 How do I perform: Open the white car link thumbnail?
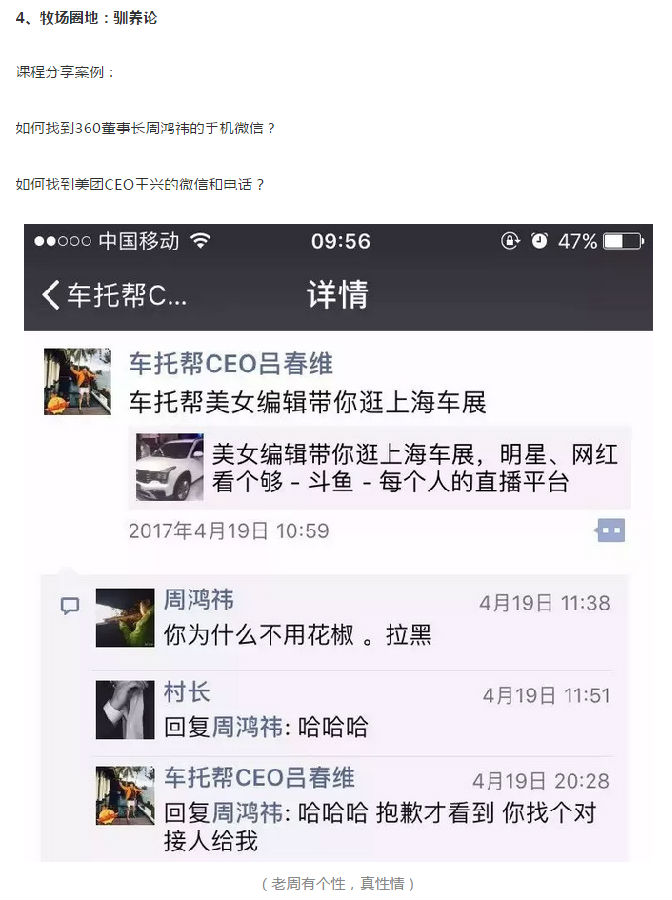point(170,467)
